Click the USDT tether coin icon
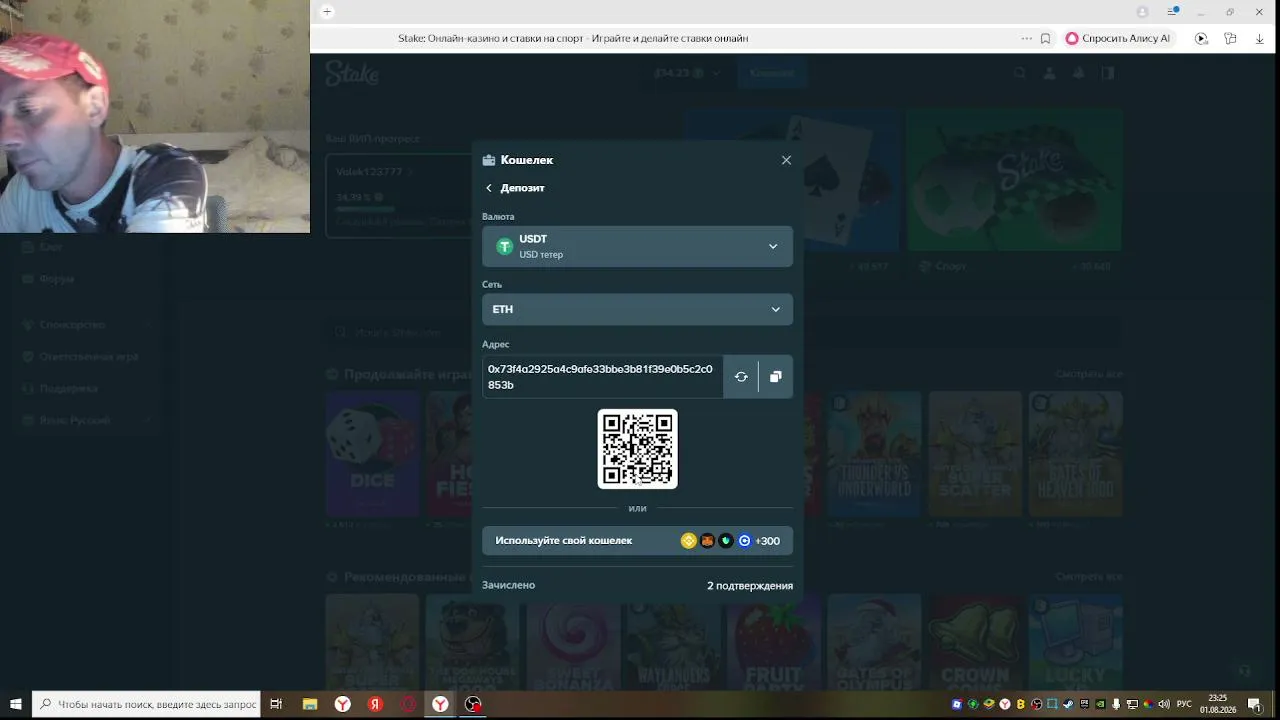Image resolution: width=1280 pixels, height=720 pixels. [505, 246]
